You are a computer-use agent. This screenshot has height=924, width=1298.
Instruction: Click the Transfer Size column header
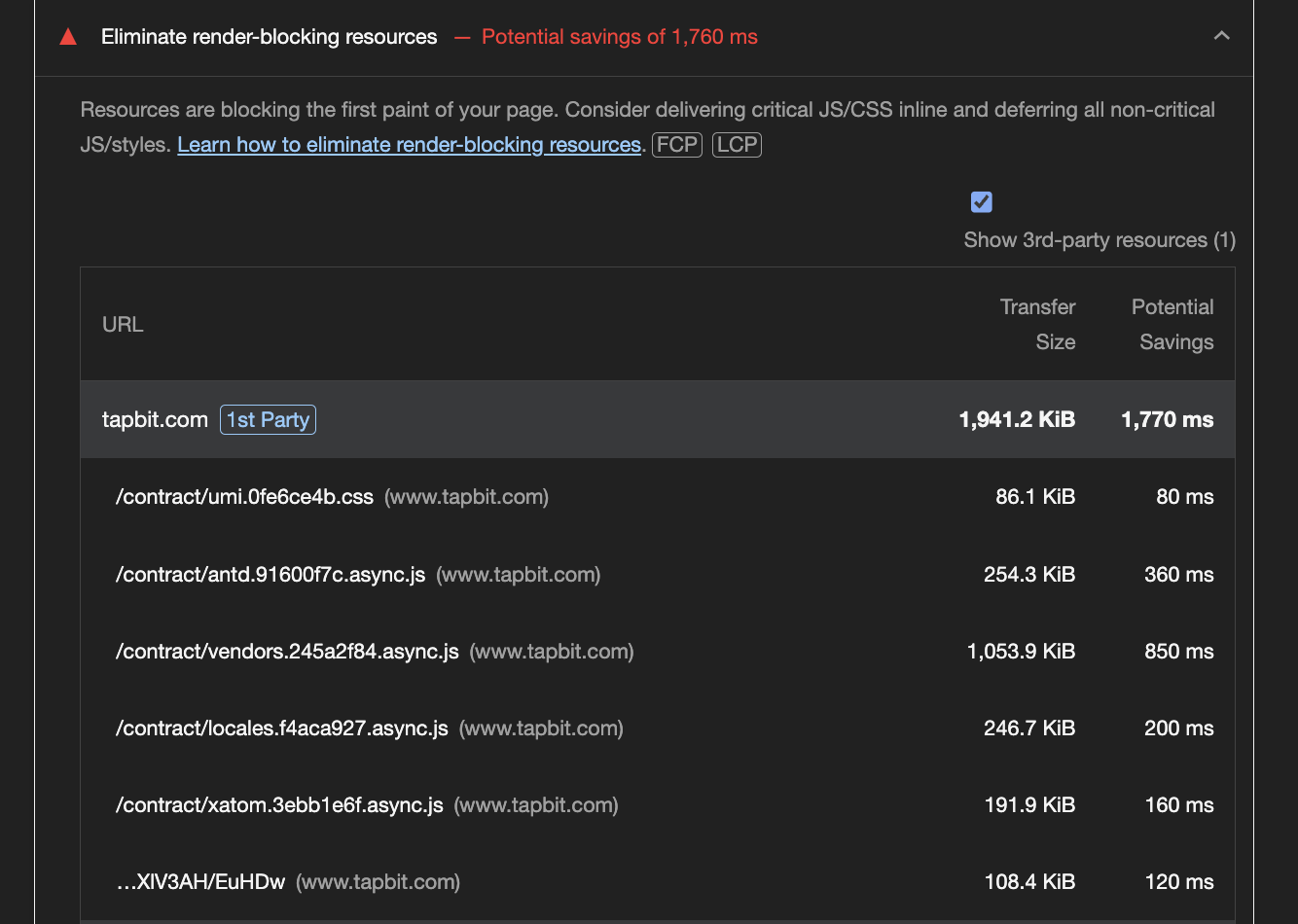click(x=1037, y=325)
